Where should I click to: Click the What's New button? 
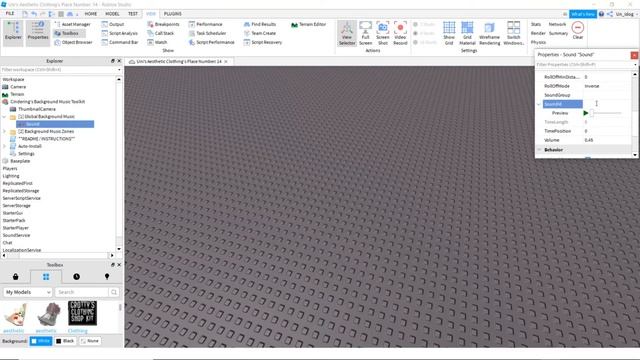[583, 14]
